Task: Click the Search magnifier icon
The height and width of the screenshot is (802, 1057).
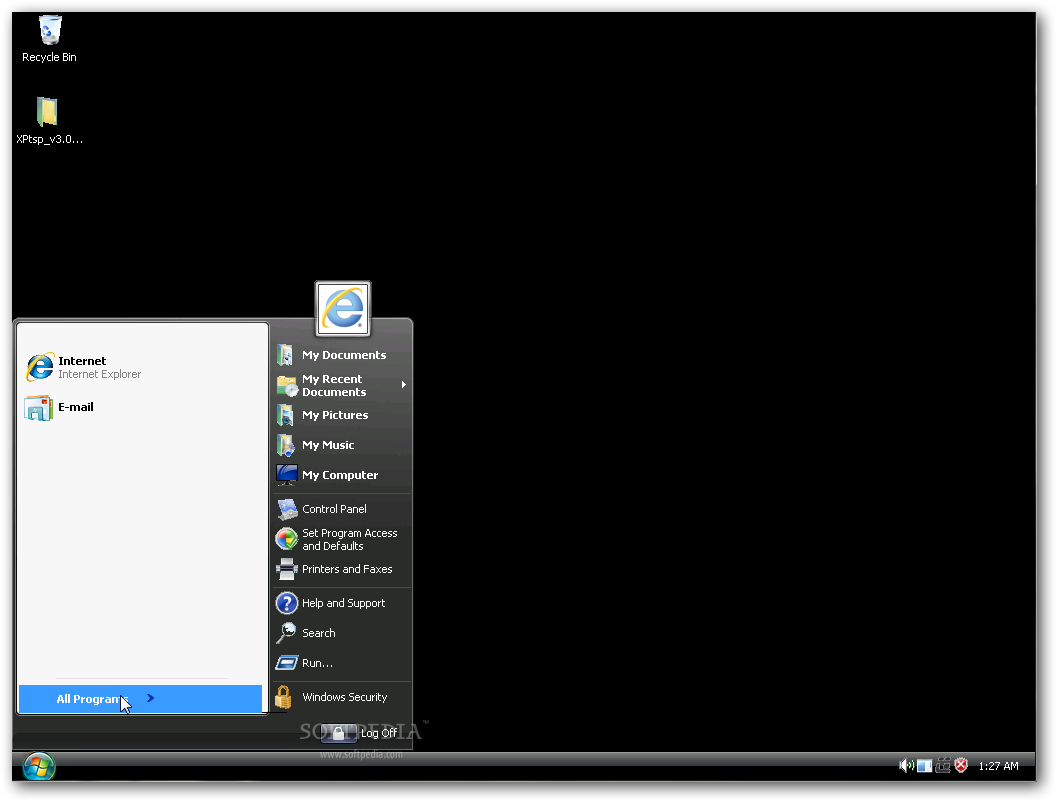Action: (x=286, y=633)
